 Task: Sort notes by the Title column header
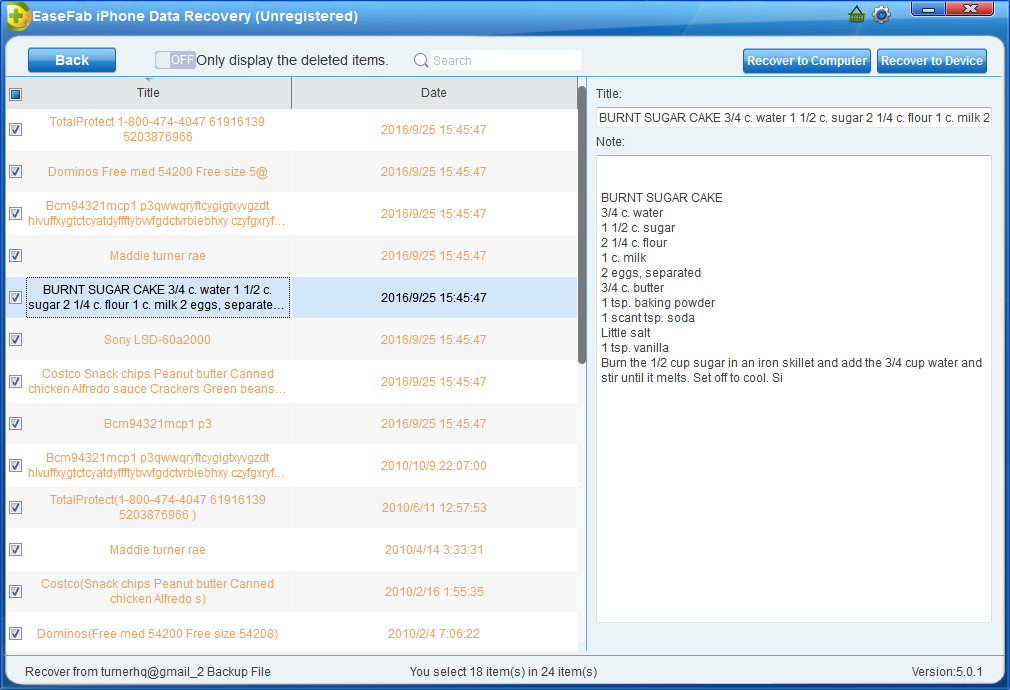click(148, 93)
